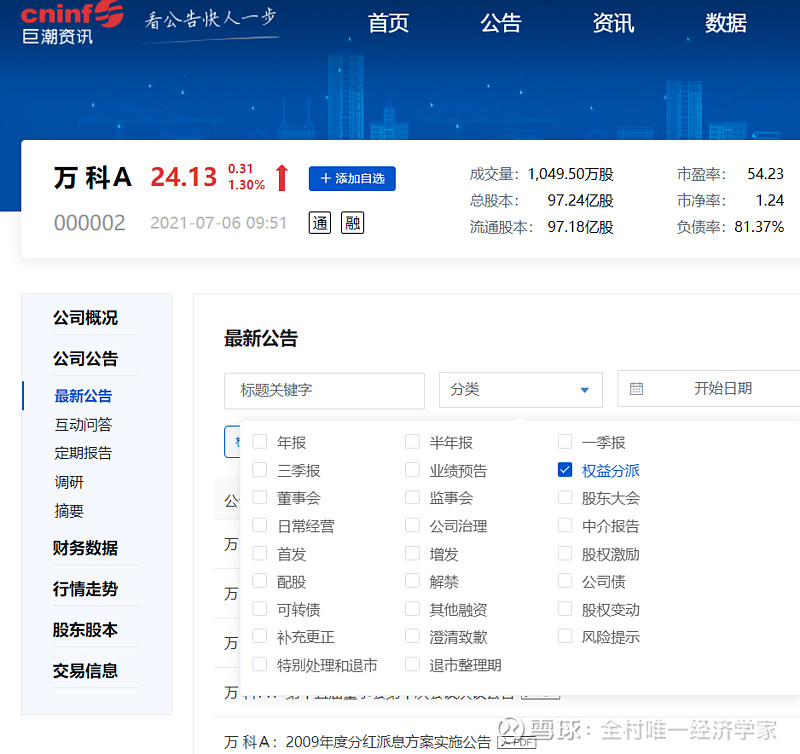Open 财务数据 in the sidebar
The image size is (800, 754).
pyautogui.click(x=85, y=548)
